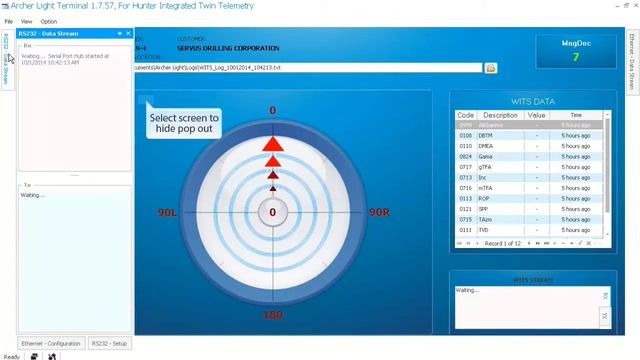Click the WITS DATA scrollbar down arrow
This screenshot has width=640, height=360.
click(607, 234)
